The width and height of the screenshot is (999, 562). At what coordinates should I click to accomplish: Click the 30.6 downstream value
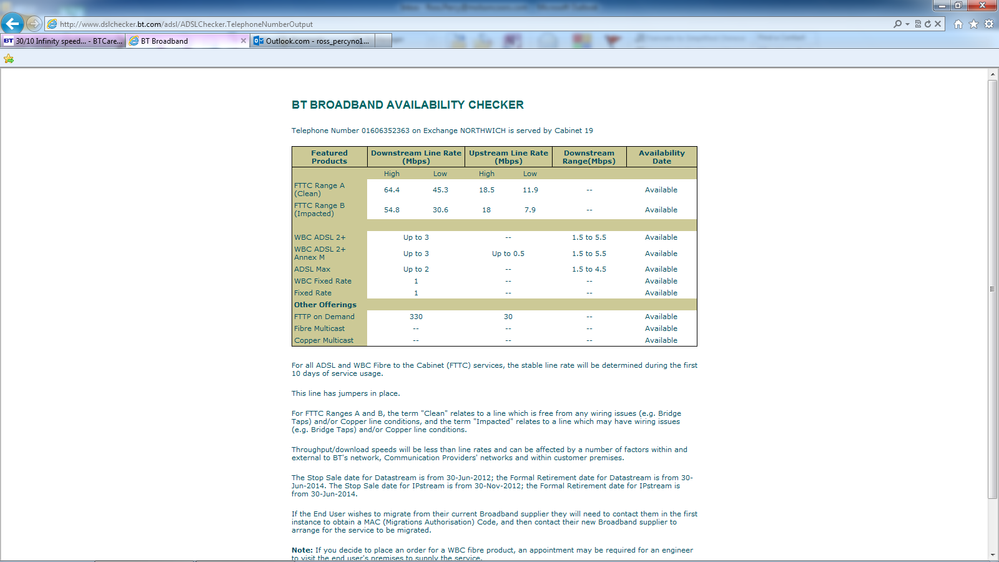(440, 210)
